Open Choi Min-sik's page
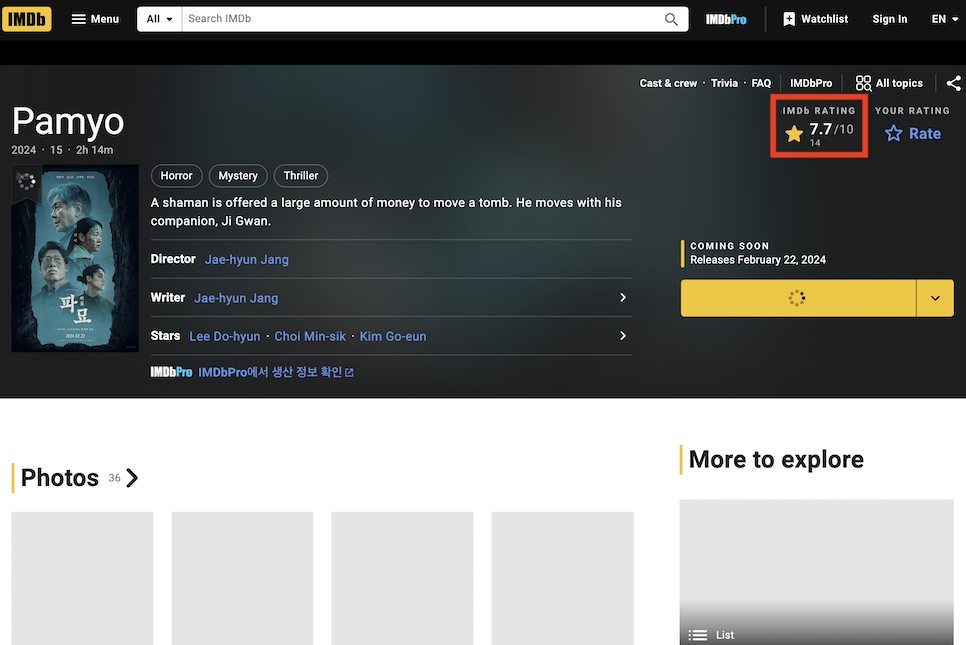The image size is (966, 645). (x=310, y=336)
